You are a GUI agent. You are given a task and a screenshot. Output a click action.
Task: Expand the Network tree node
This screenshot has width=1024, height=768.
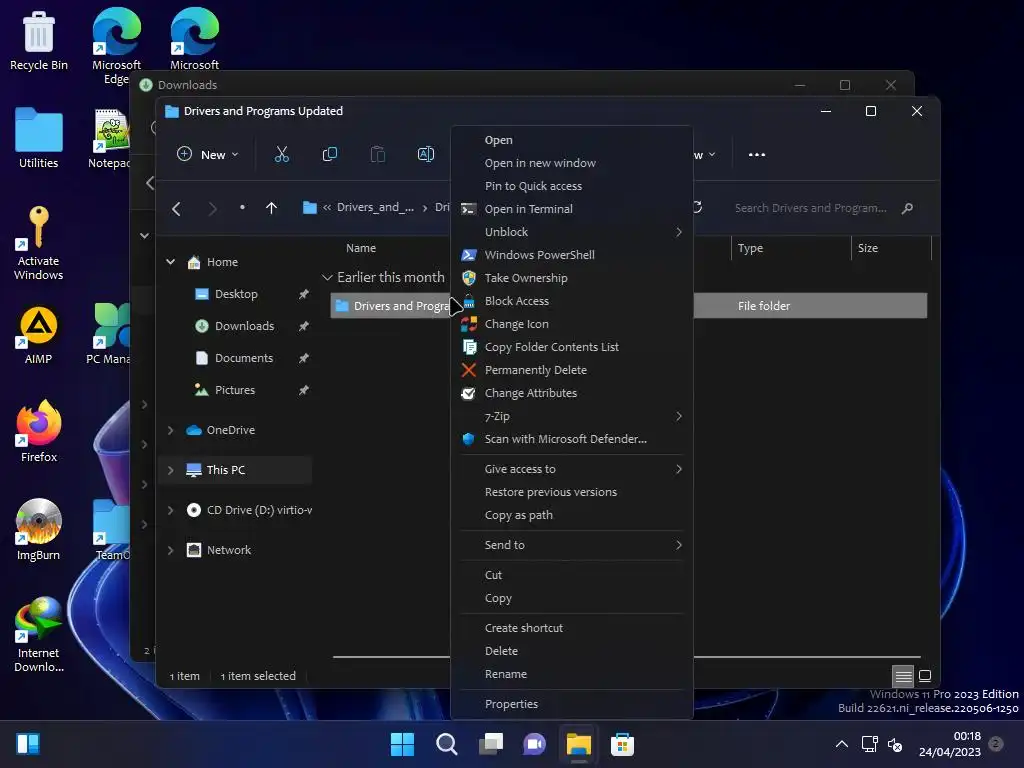coord(170,550)
